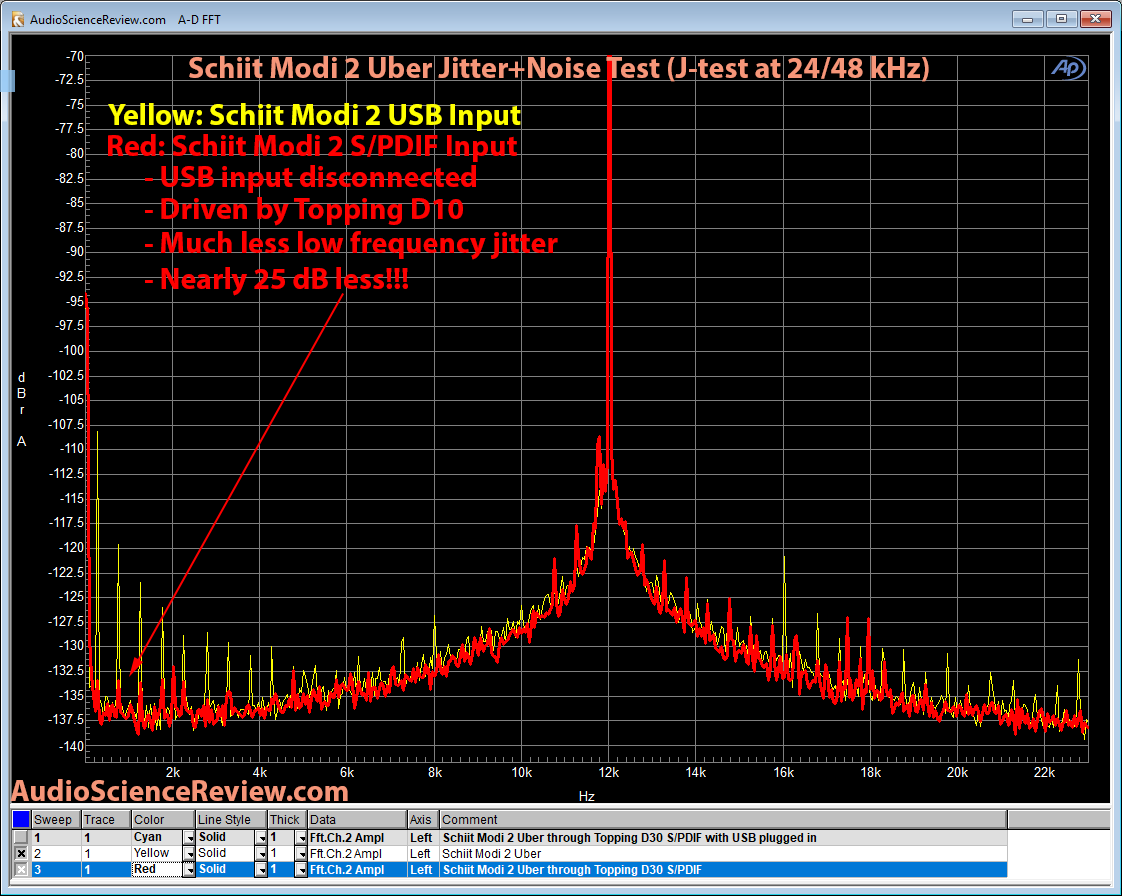Close the A-D FFT window
1122x896 pixels.
click(1095, 19)
